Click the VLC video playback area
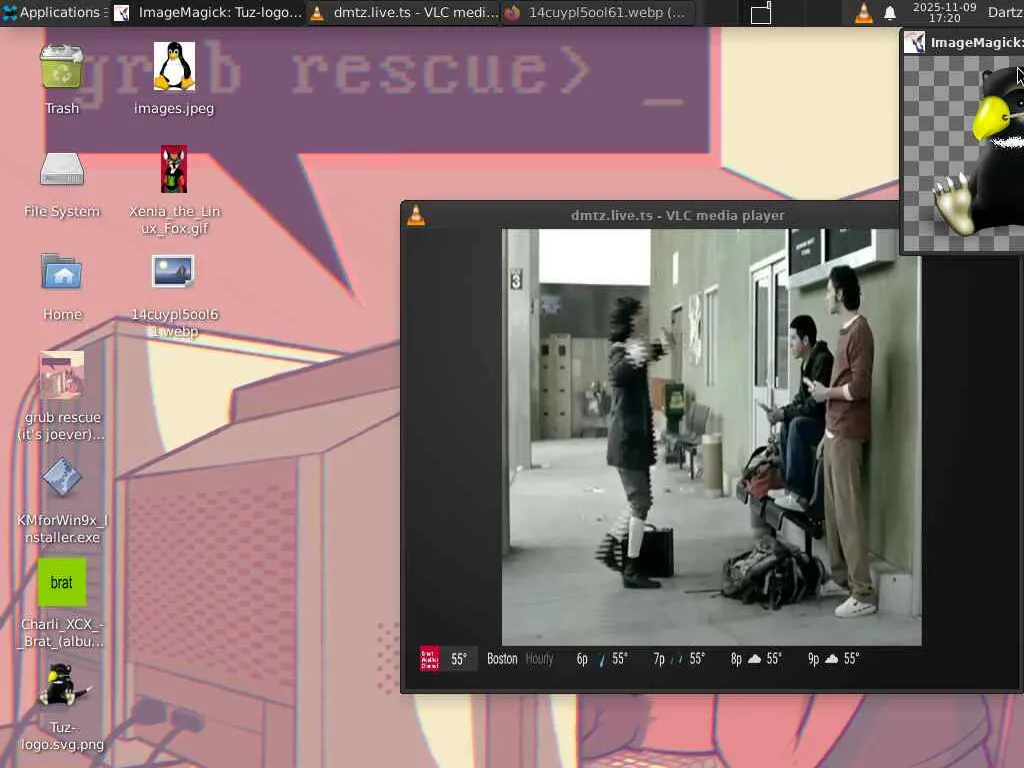 pyautogui.click(x=711, y=437)
